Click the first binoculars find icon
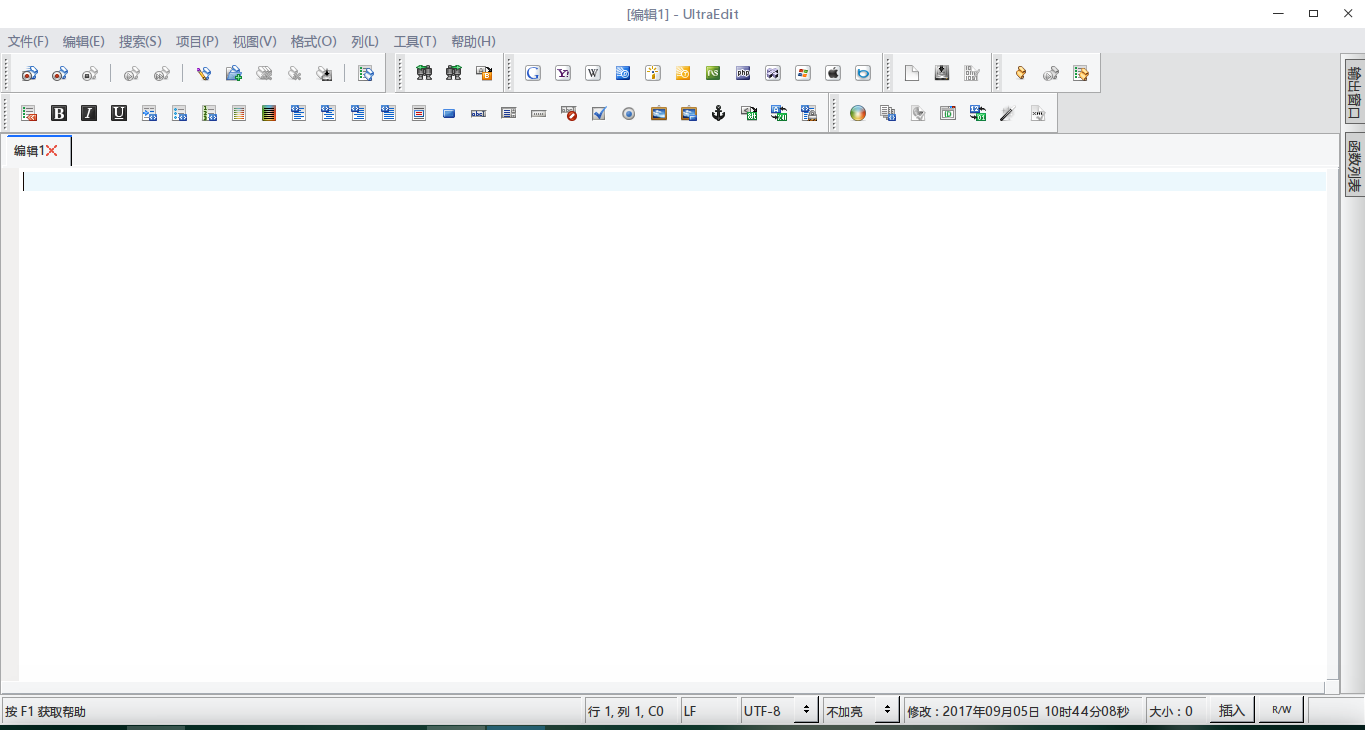The image size is (1365, 730). 424,73
